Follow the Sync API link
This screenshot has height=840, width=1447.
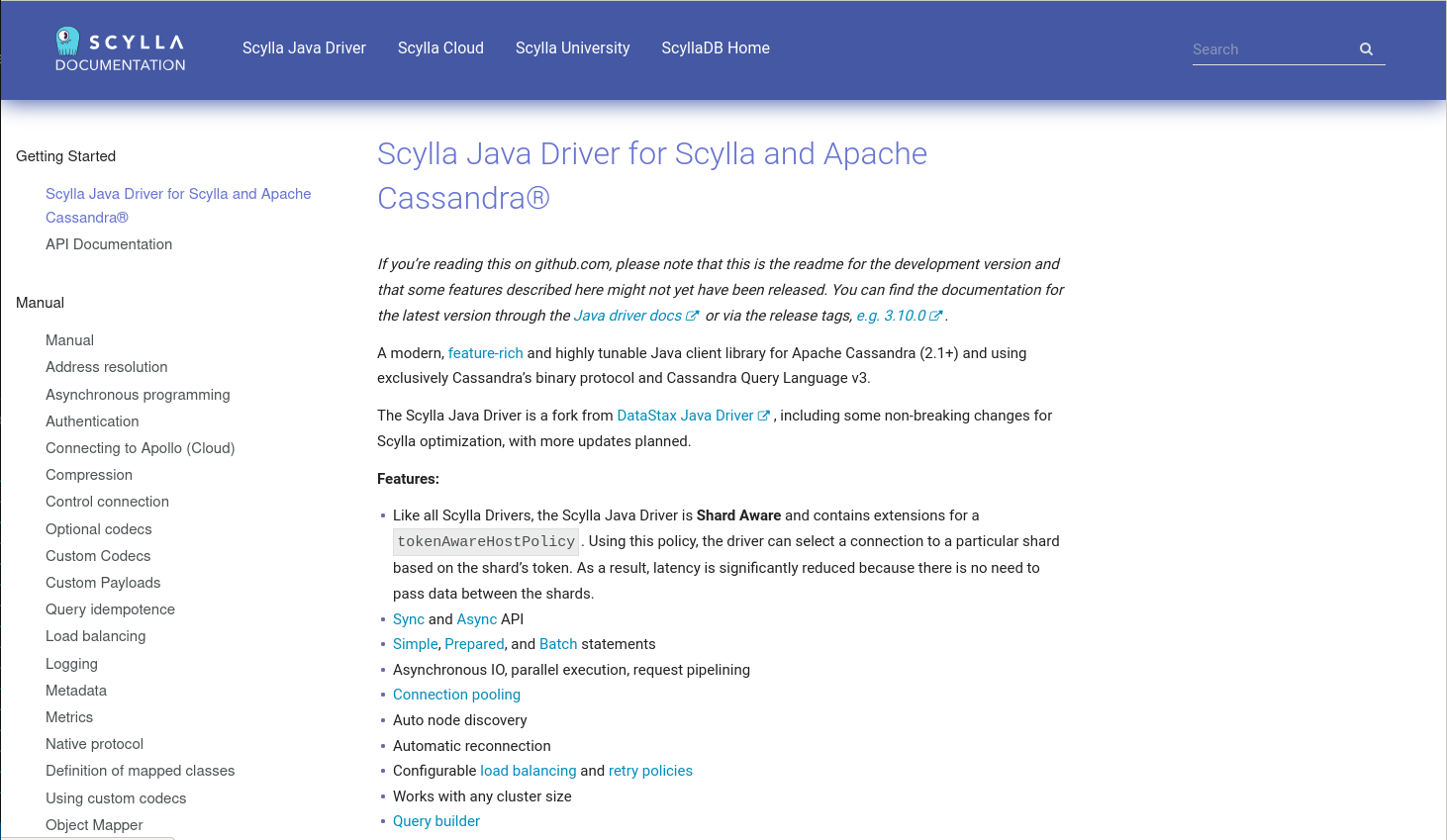(x=409, y=619)
